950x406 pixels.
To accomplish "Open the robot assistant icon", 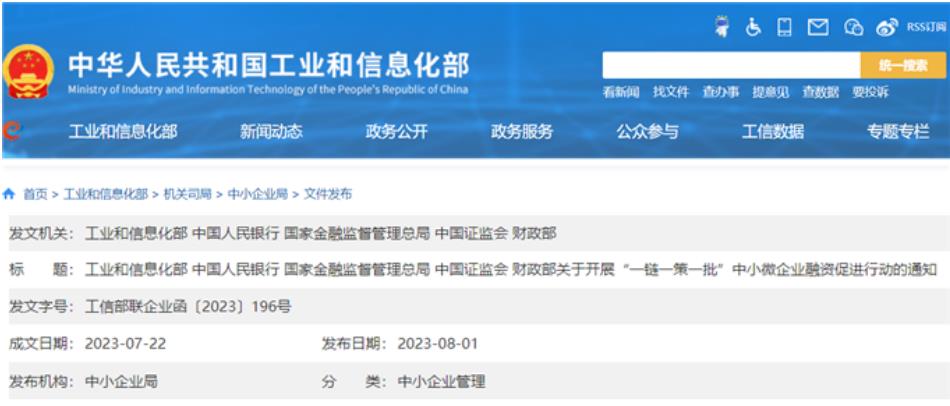I will (721, 27).
